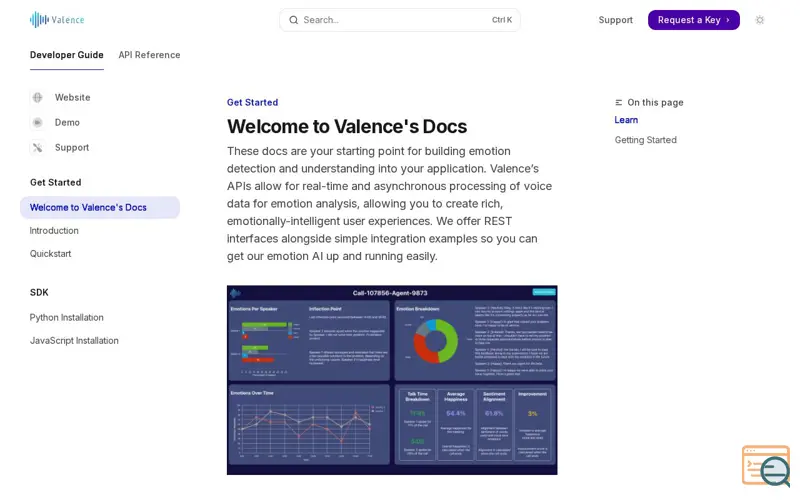Click the tools icon next to Support

click(38, 147)
